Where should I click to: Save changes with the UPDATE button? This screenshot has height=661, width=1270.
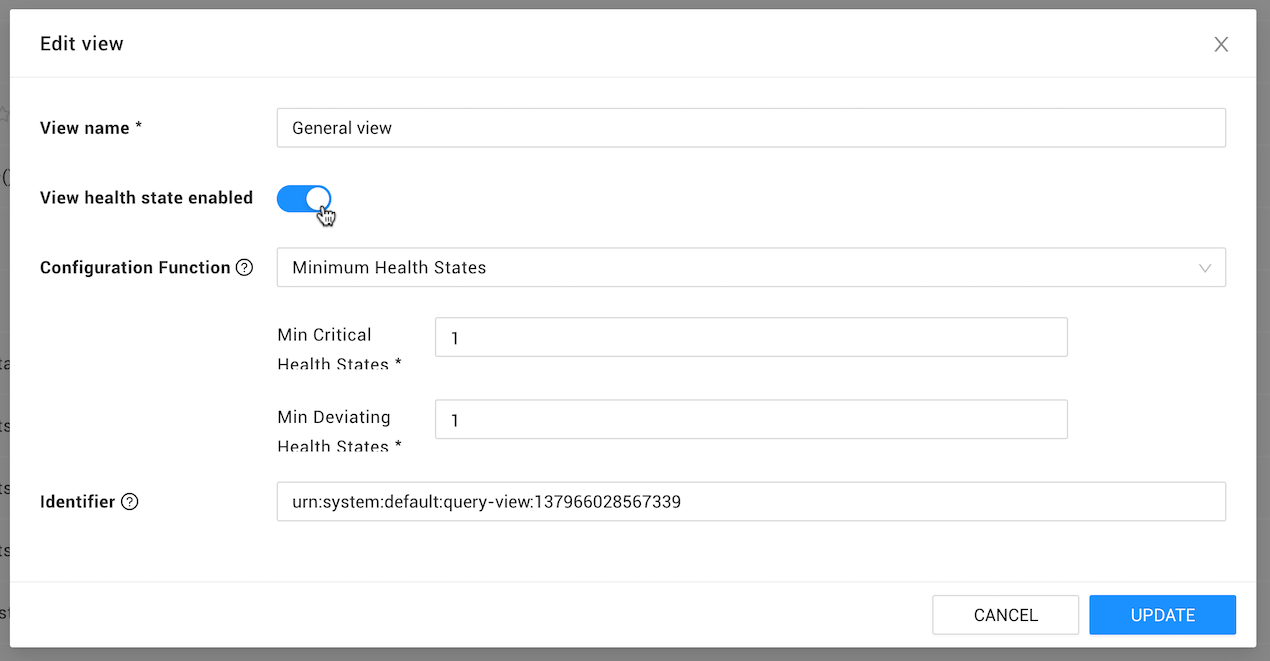click(x=1162, y=615)
